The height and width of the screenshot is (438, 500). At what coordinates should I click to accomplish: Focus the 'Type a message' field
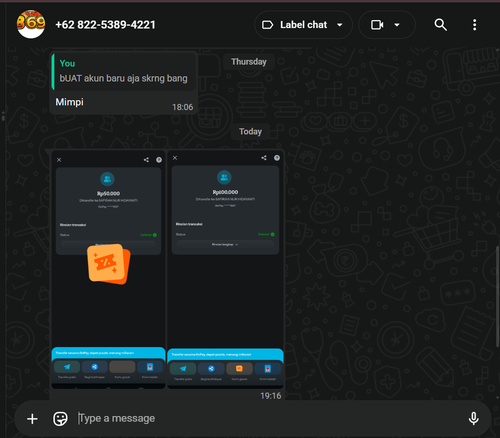[267, 418]
